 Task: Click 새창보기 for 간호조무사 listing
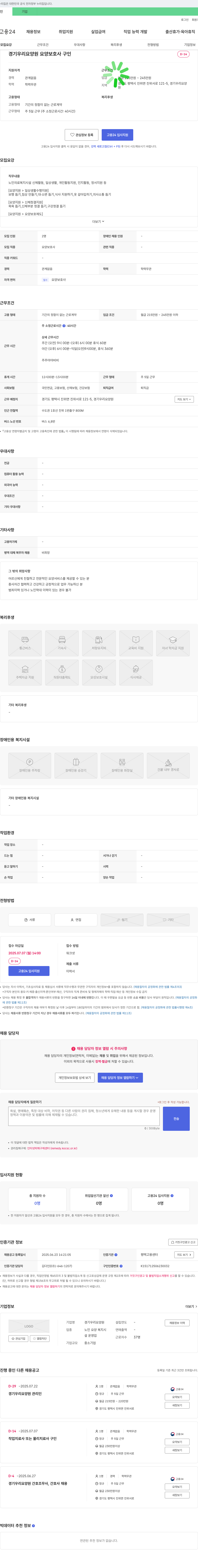pyautogui.click(x=177, y=1495)
